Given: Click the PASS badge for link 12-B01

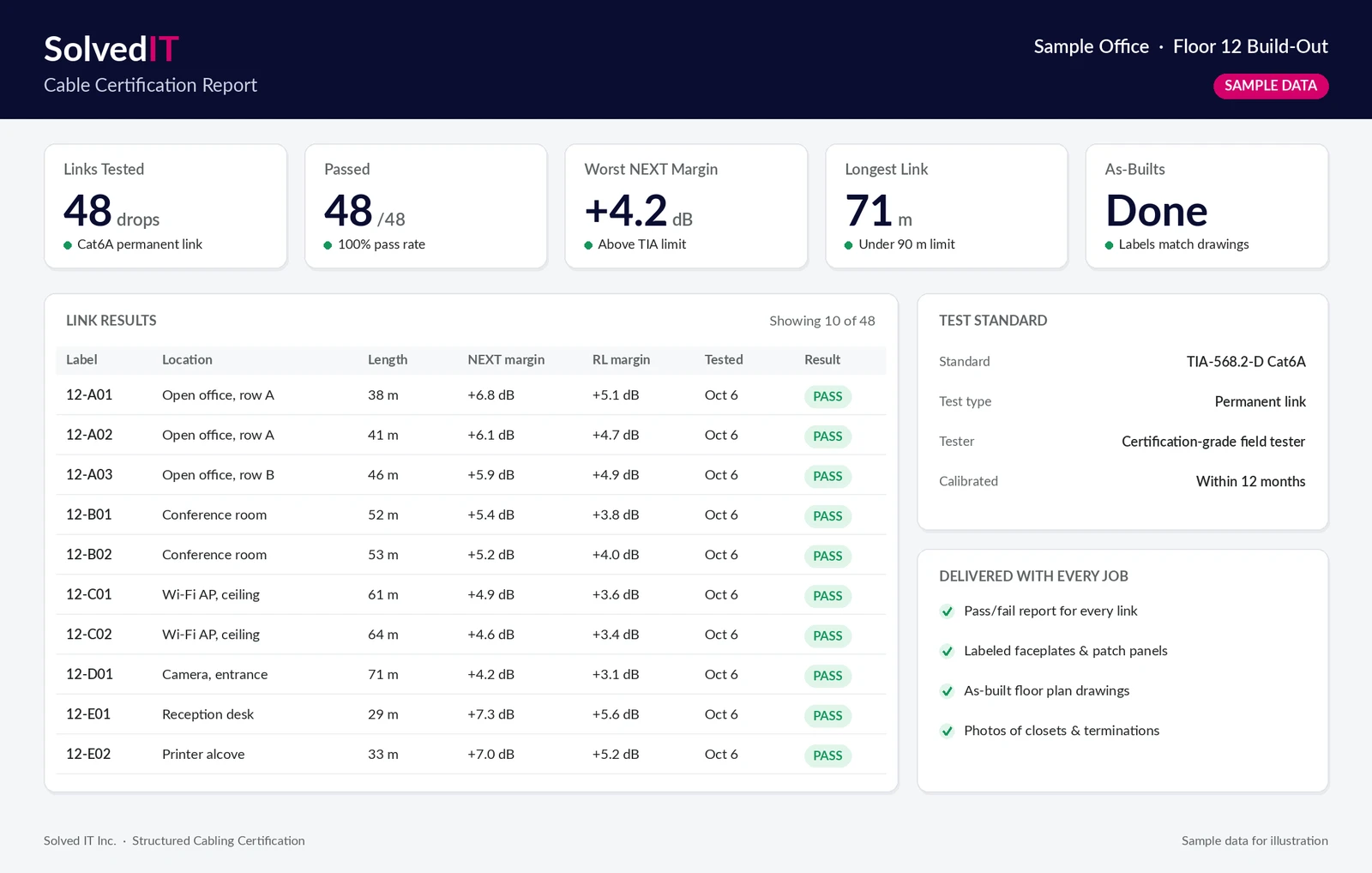Looking at the screenshot, I should [x=827, y=516].
